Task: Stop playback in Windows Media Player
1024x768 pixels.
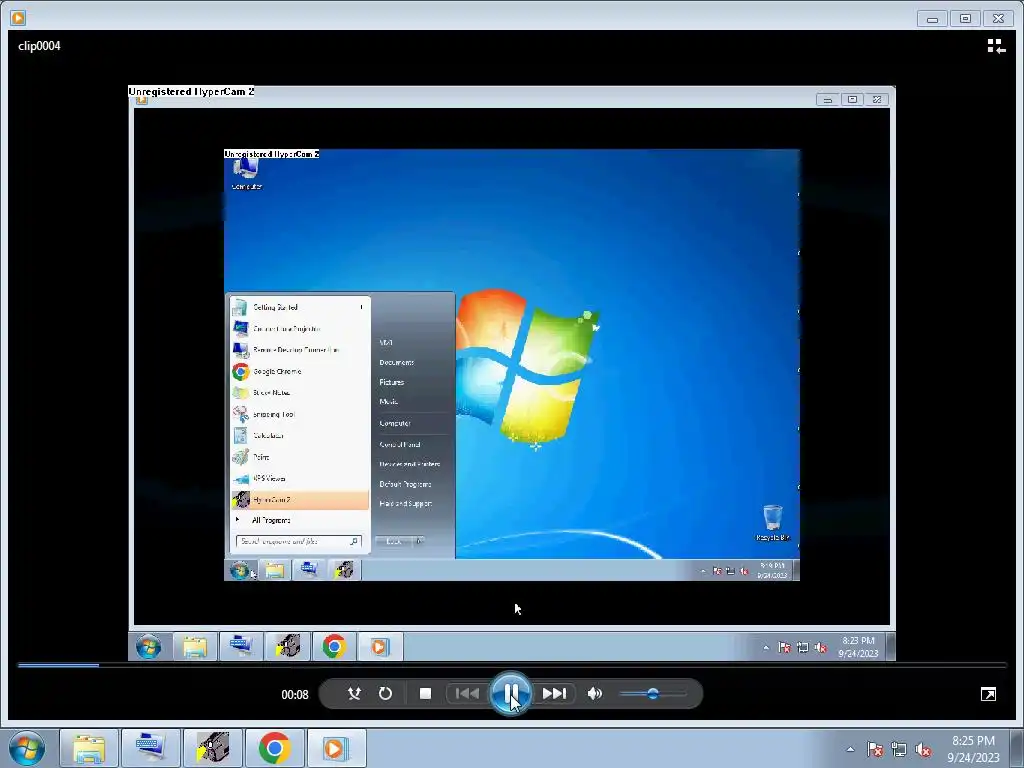Action: tap(425, 694)
